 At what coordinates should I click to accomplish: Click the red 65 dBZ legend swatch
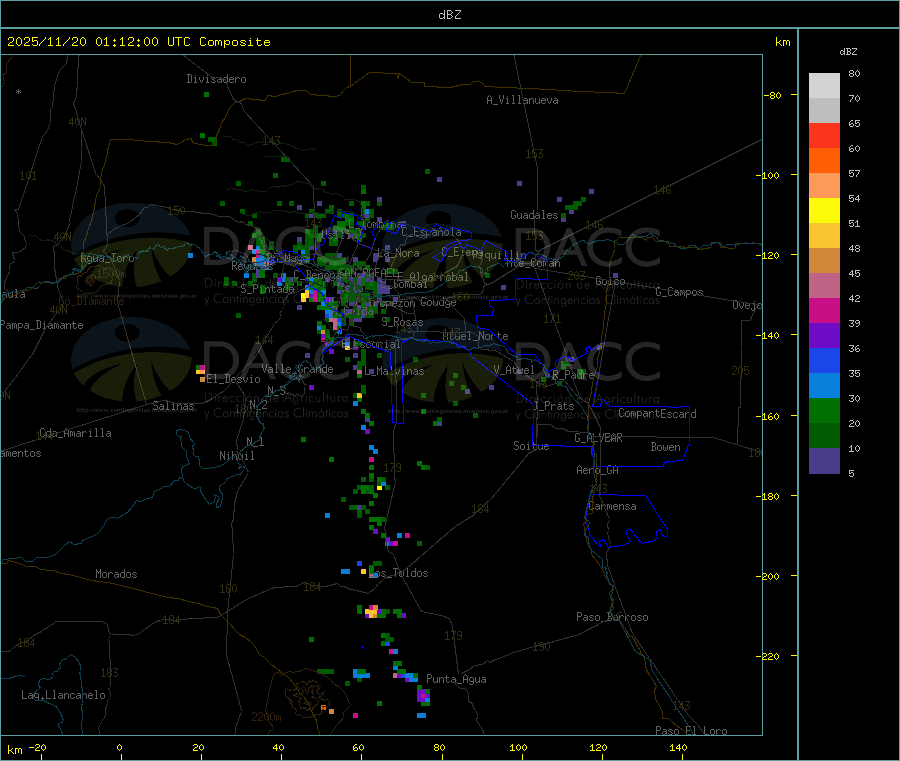click(824, 136)
